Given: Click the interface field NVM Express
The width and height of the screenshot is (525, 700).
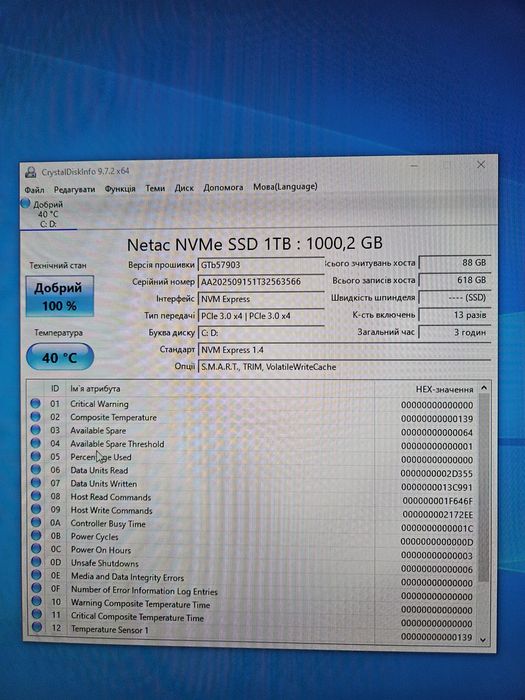Looking at the screenshot, I should click(261, 299).
